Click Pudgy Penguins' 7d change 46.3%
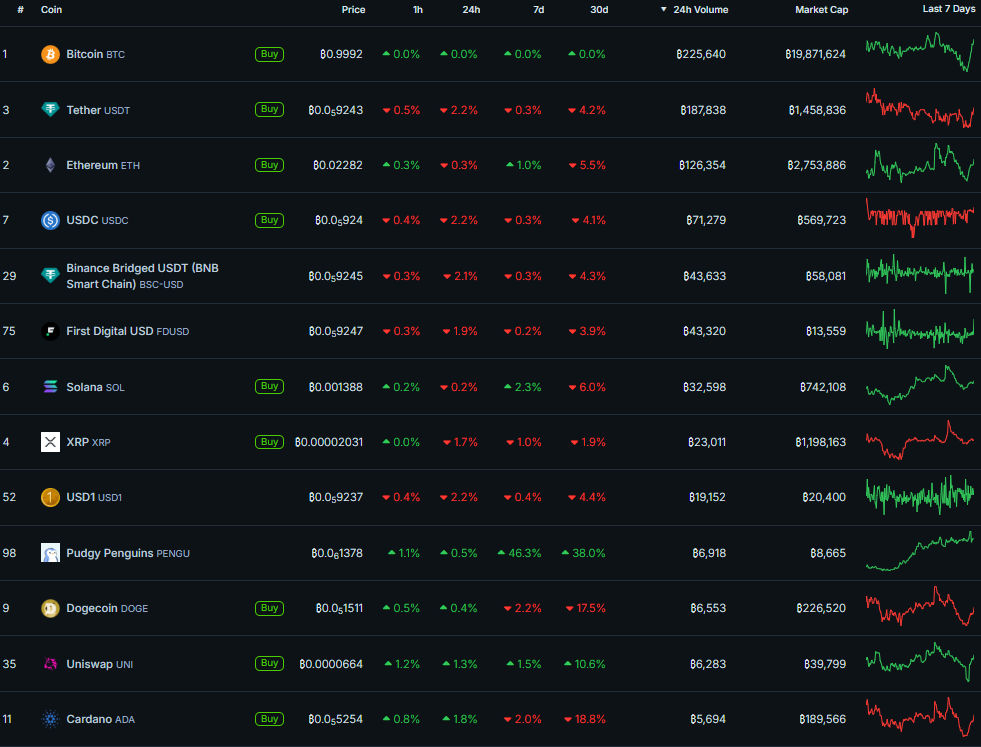 519,553
